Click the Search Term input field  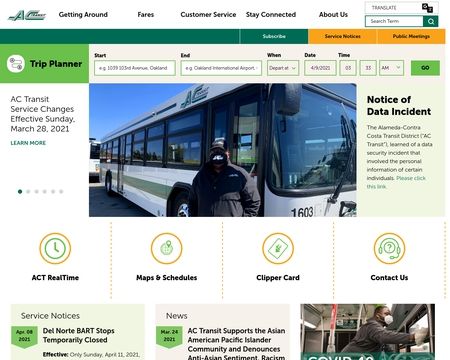[394, 21]
